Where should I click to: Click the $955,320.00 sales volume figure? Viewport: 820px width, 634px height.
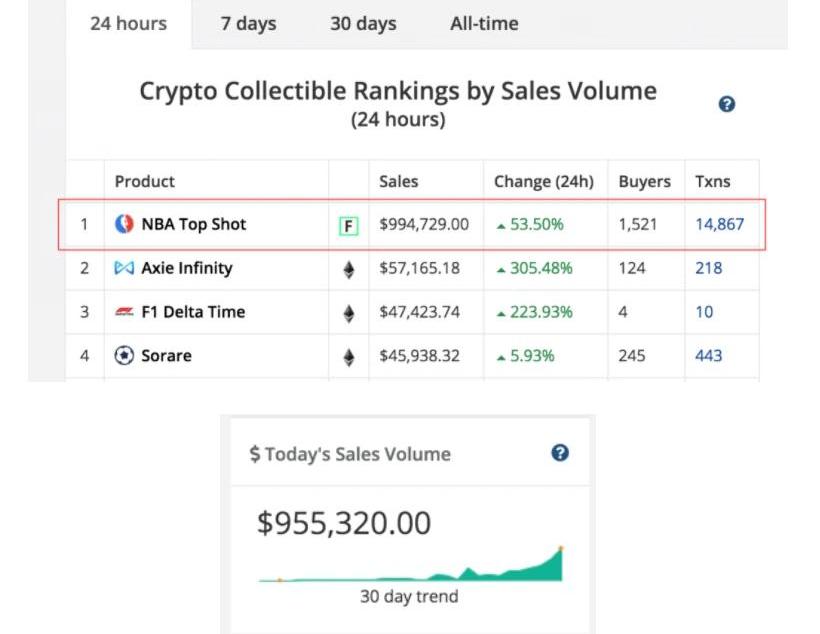pos(344,523)
